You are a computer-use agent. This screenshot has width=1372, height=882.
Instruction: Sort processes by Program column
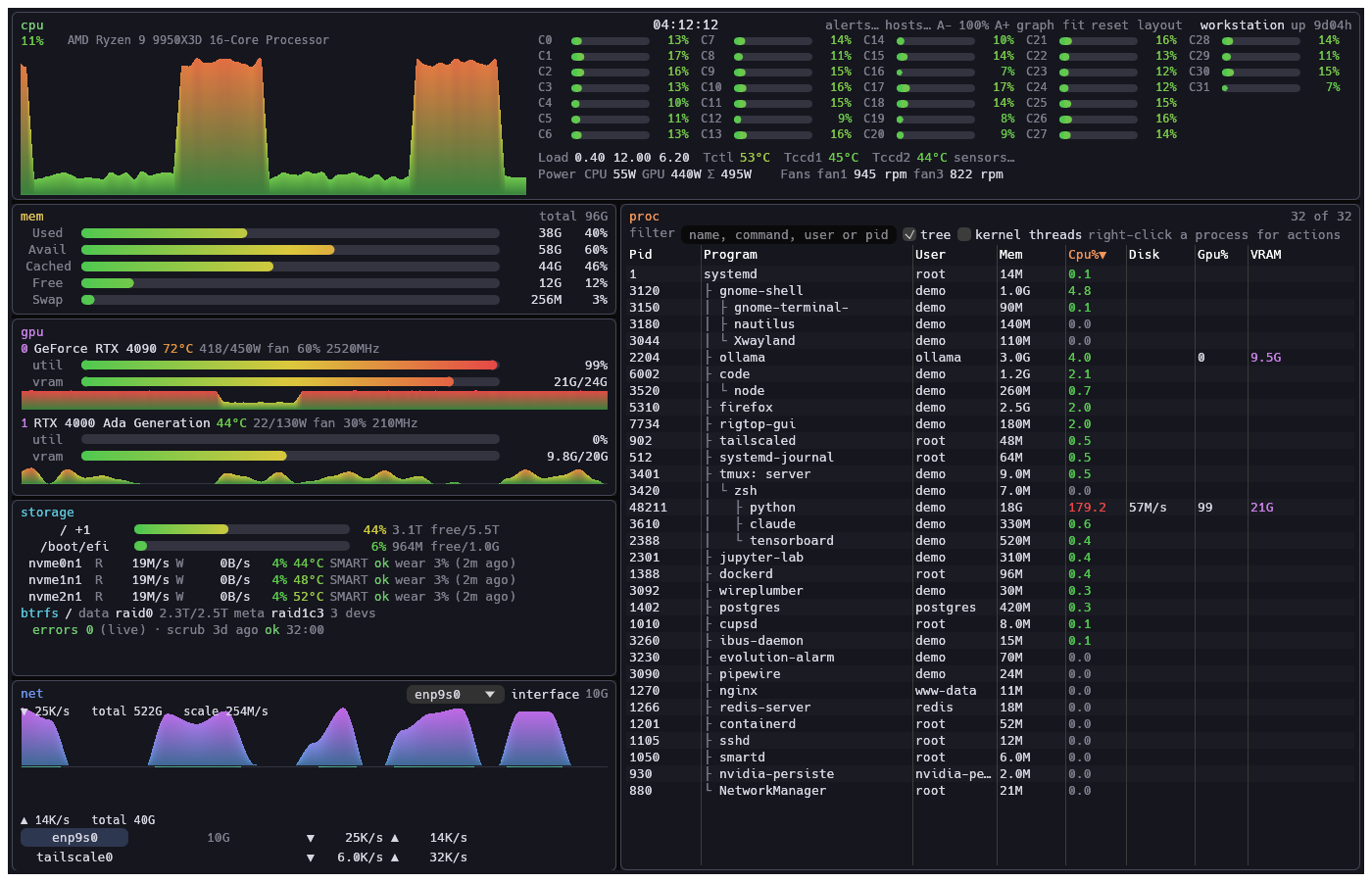click(x=730, y=255)
